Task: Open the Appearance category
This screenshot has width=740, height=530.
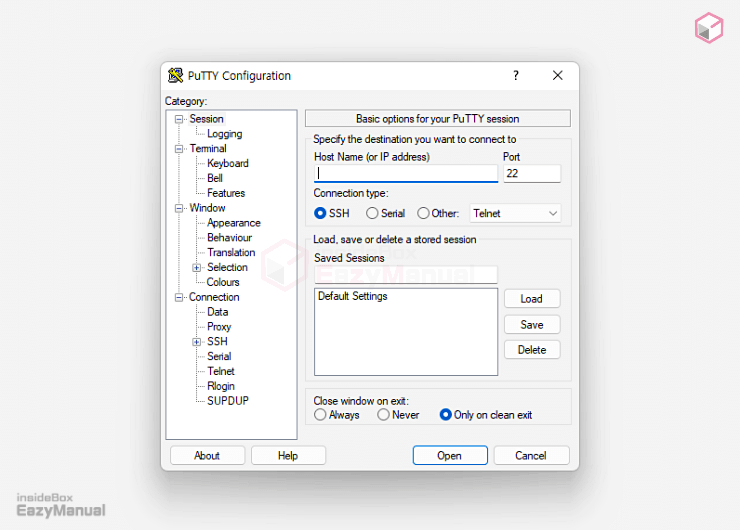Action: 234,223
